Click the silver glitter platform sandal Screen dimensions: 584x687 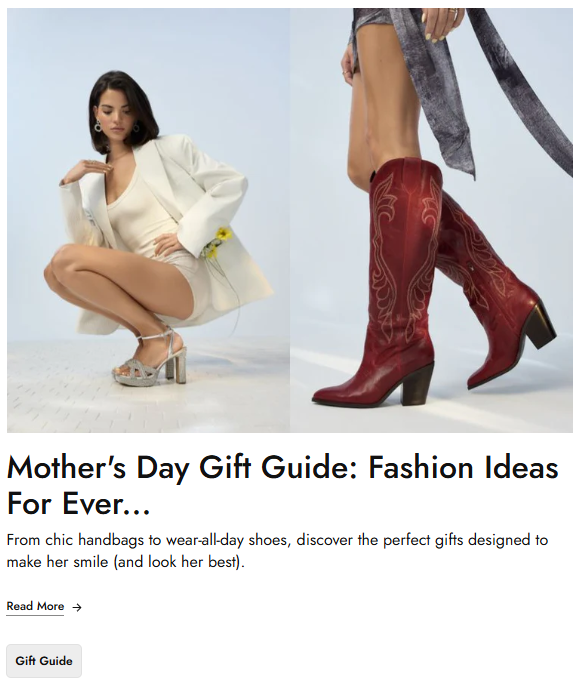pos(150,362)
